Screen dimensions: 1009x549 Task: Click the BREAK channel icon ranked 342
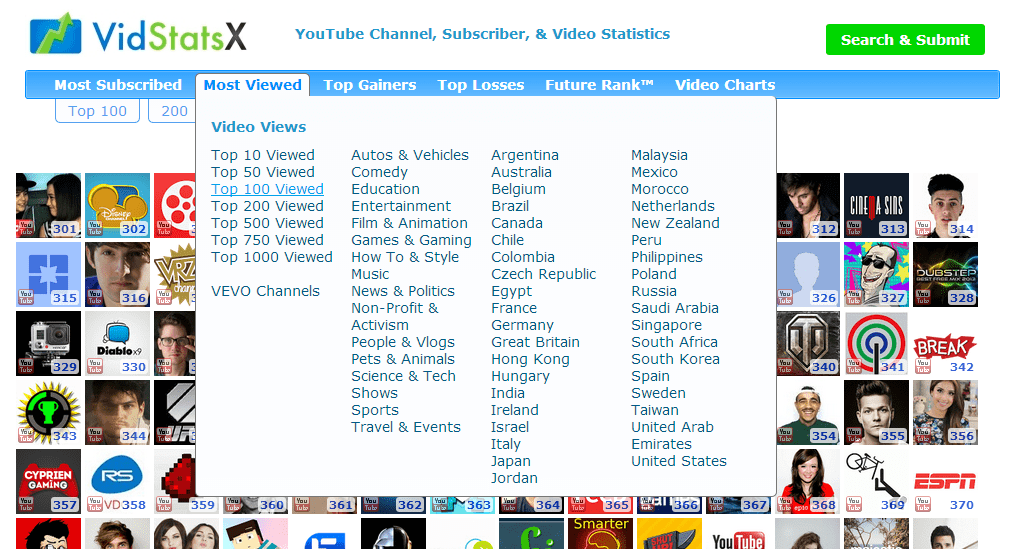(x=945, y=343)
